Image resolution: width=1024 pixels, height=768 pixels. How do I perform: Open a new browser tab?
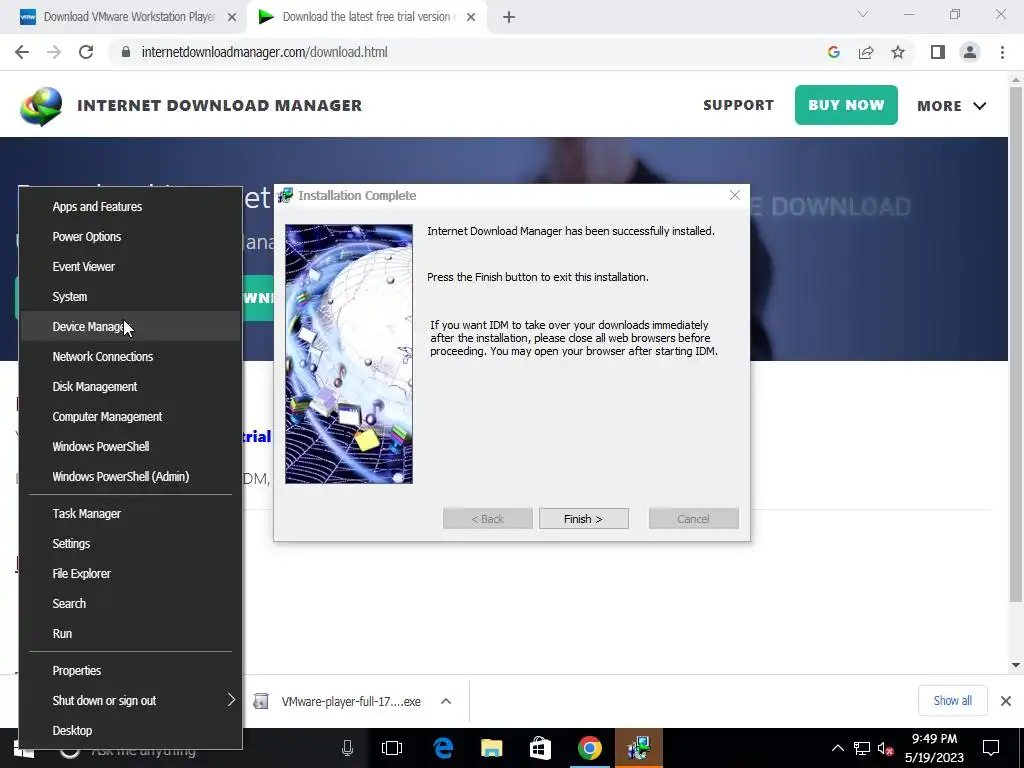click(509, 18)
